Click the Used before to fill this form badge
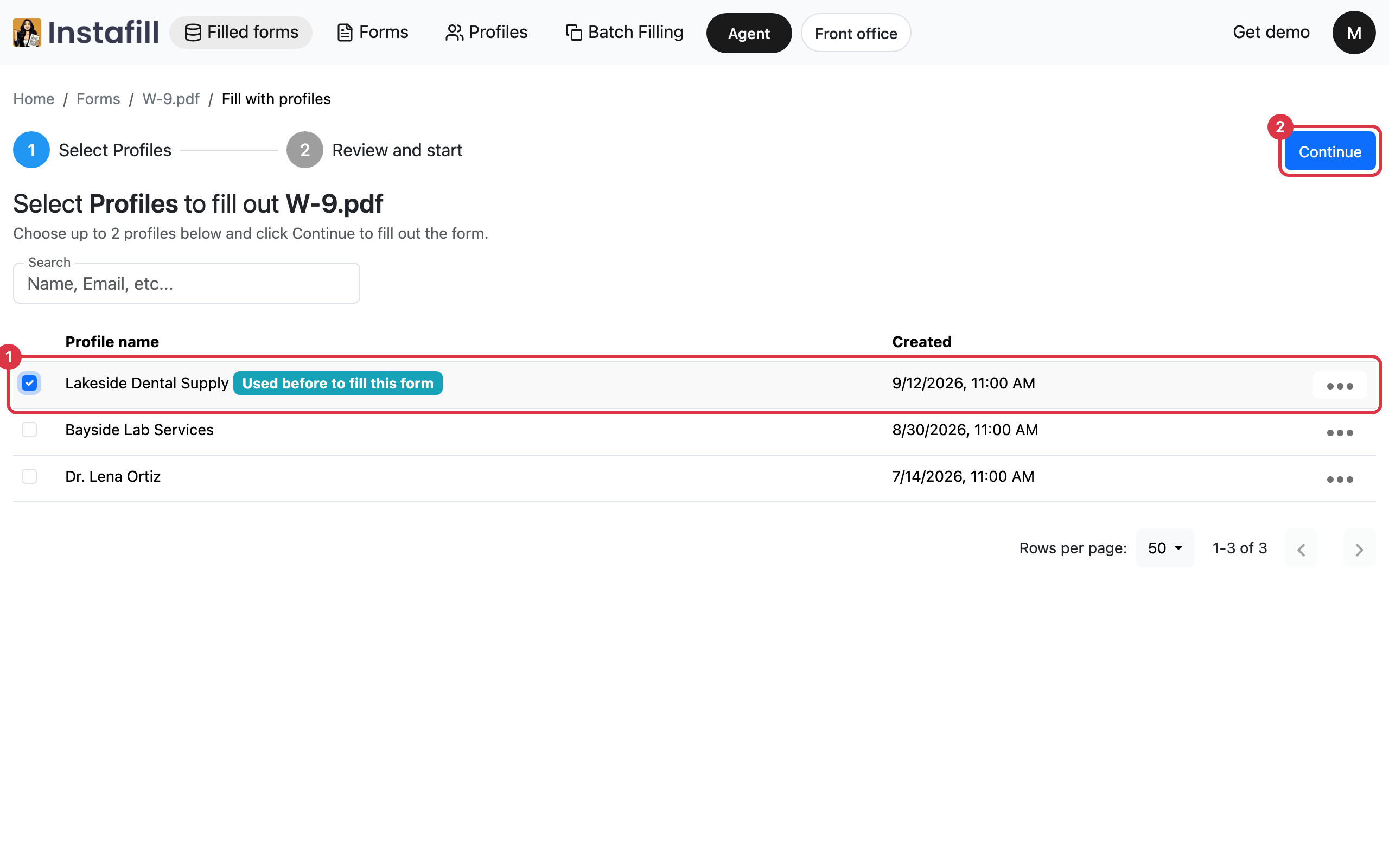The image size is (1389, 868). point(337,383)
